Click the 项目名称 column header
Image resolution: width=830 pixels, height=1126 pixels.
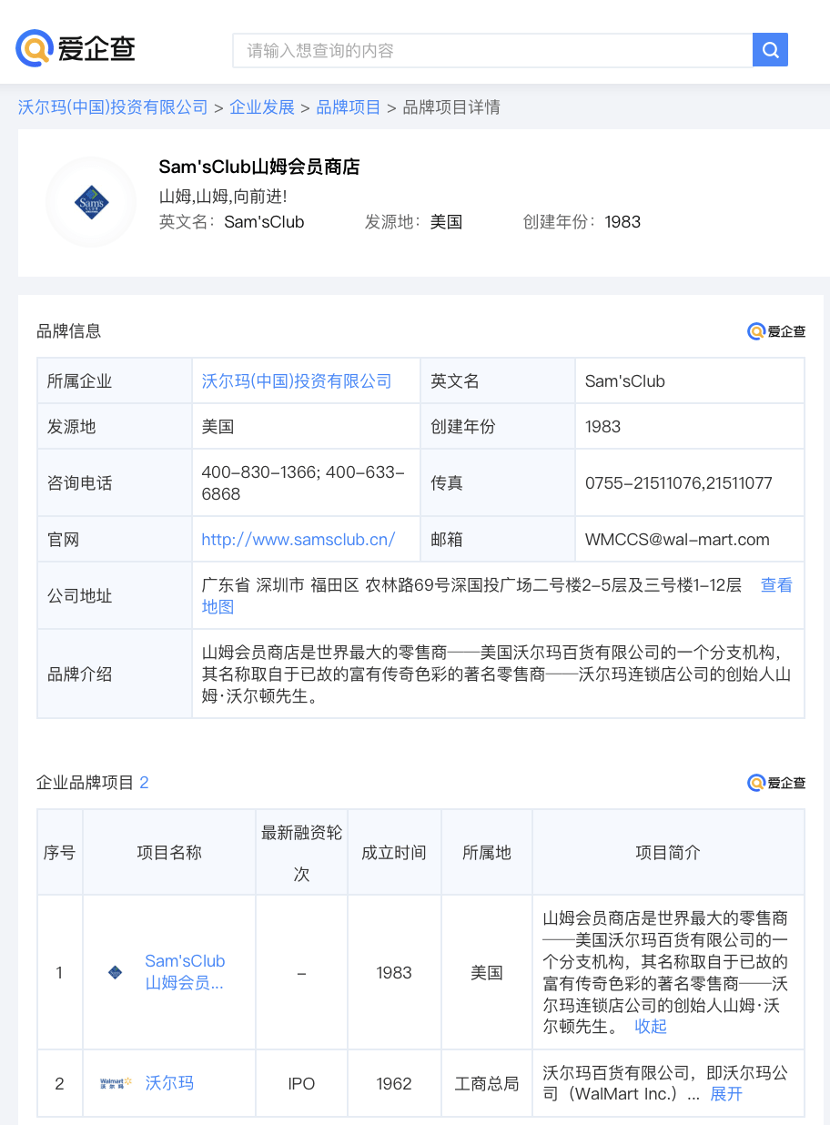coord(169,852)
